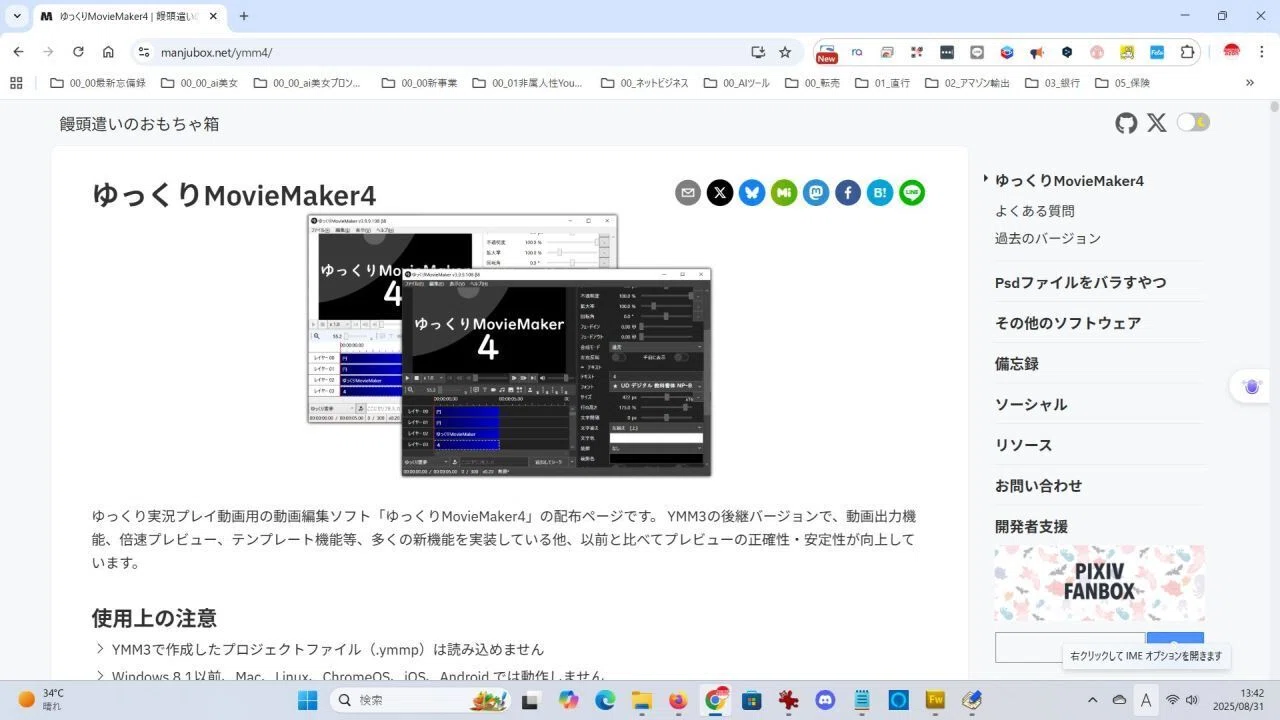Screen dimensions: 1280x720
Task: Show hidden system tray icons
Action: [x=1092, y=700]
